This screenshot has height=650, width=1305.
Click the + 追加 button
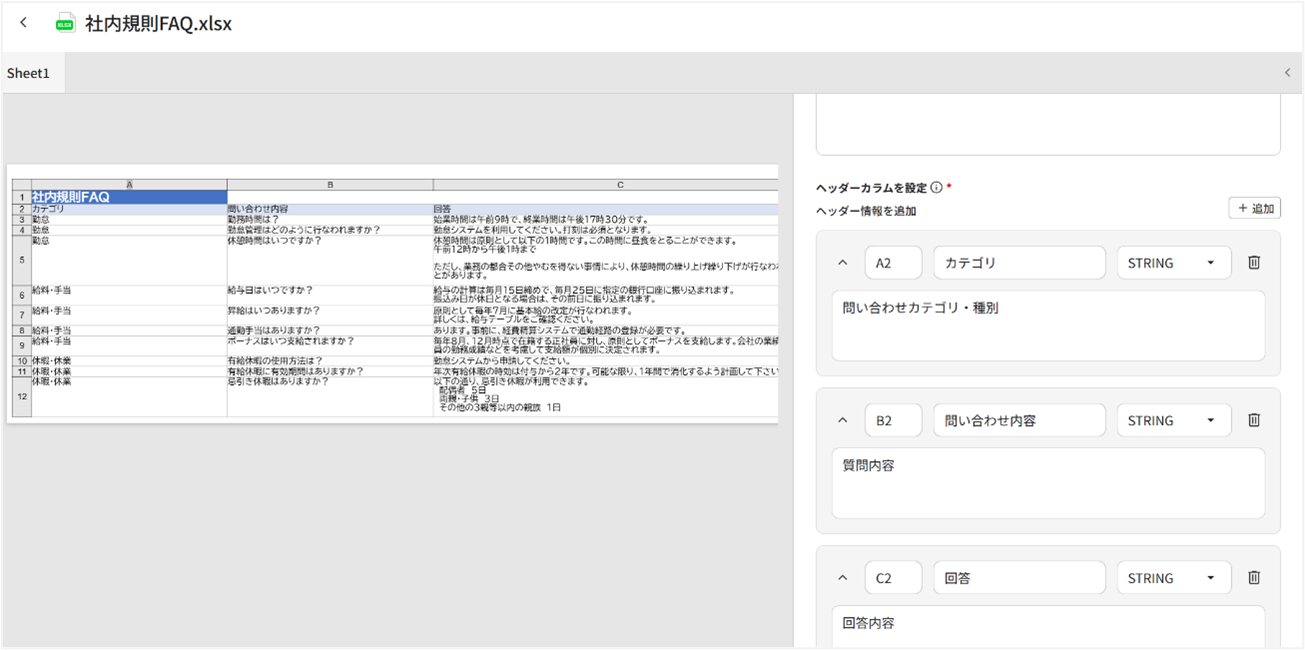pyautogui.click(x=1254, y=208)
